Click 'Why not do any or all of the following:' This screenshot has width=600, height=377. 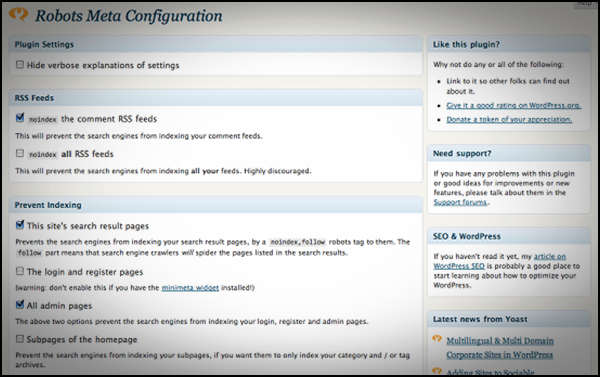coord(498,64)
